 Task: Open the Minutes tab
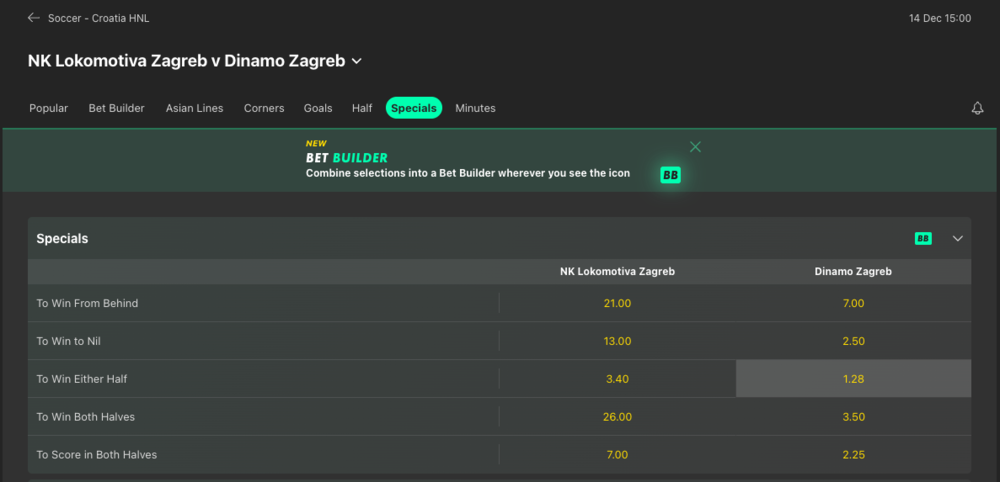pos(475,108)
